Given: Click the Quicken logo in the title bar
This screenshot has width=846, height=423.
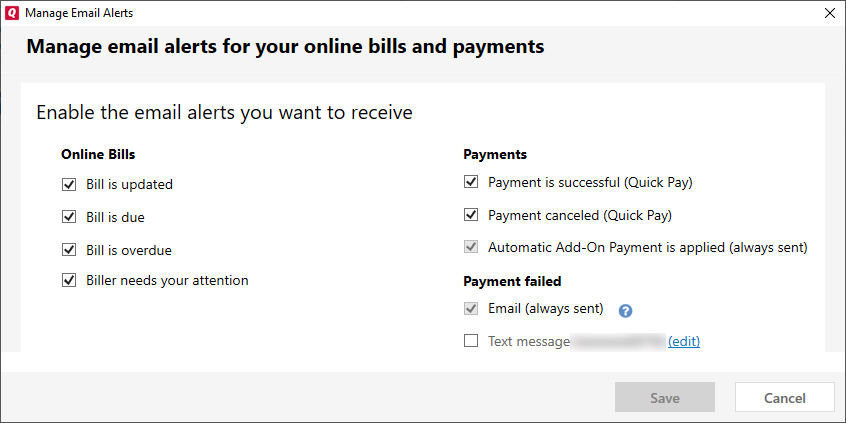Looking at the screenshot, I should 12,13.
